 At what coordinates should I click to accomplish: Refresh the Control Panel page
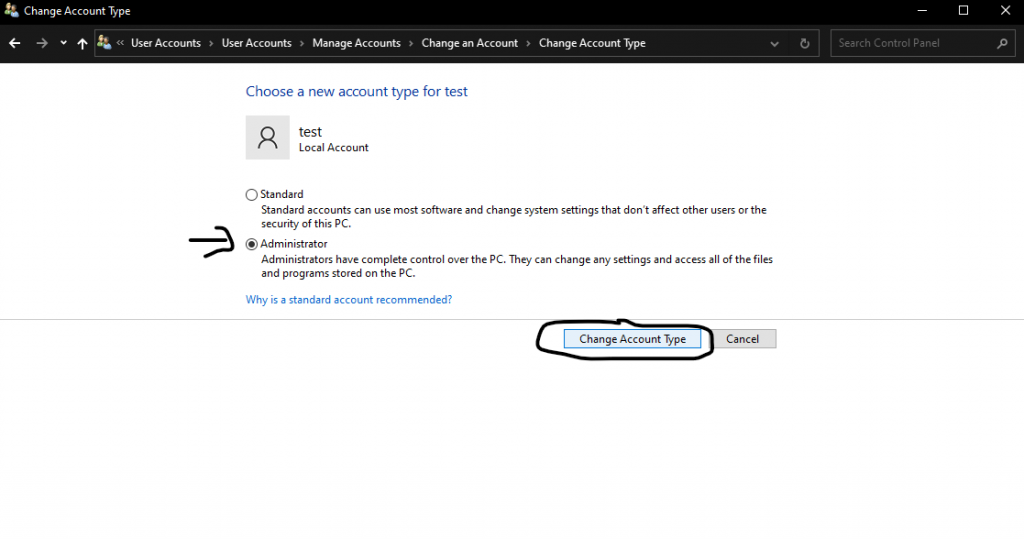coord(805,43)
